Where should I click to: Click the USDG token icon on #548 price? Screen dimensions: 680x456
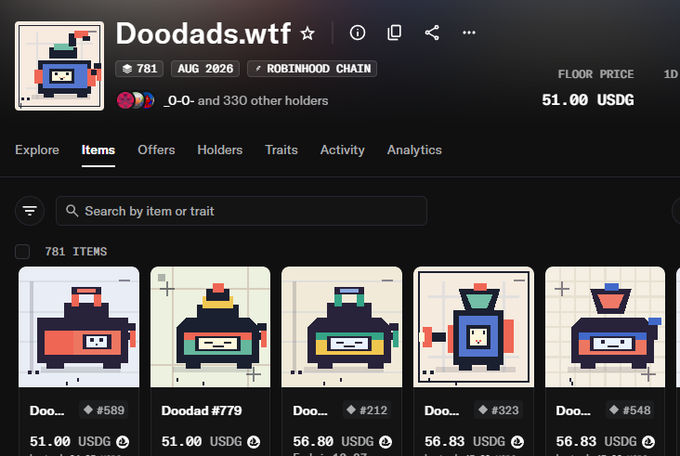click(648, 442)
